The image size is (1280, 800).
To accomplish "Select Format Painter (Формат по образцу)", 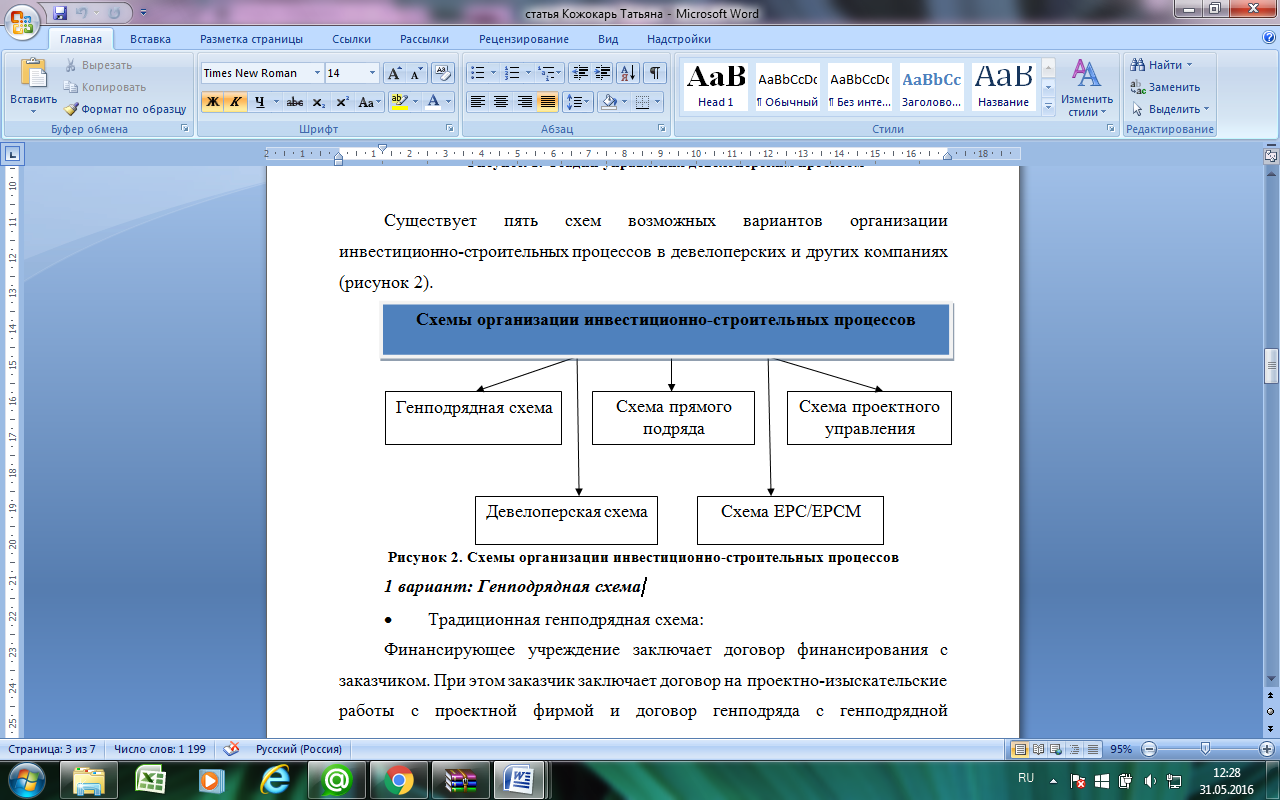I will pyautogui.click(x=125, y=109).
